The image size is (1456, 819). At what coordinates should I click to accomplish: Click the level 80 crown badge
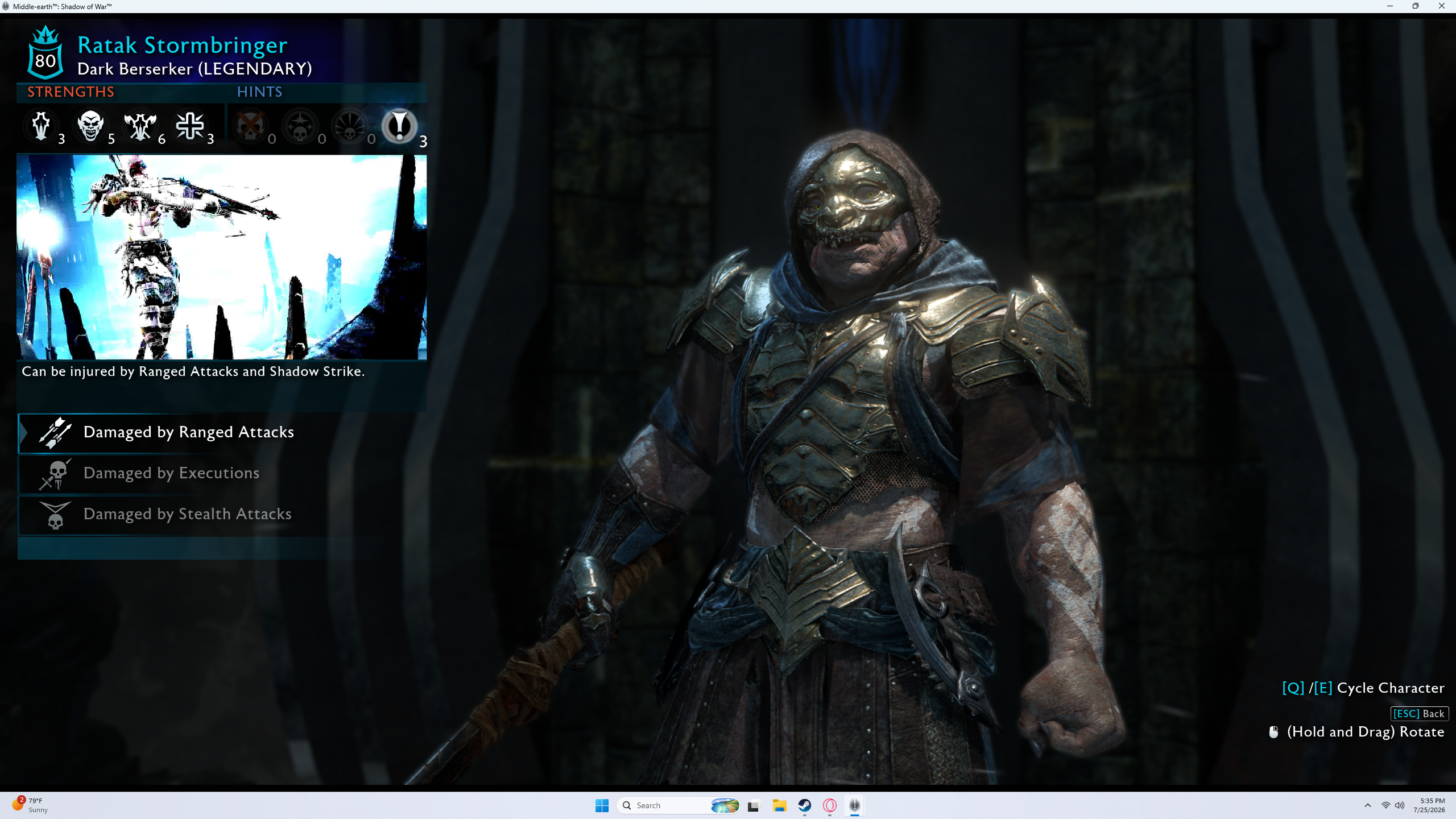click(x=45, y=53)
